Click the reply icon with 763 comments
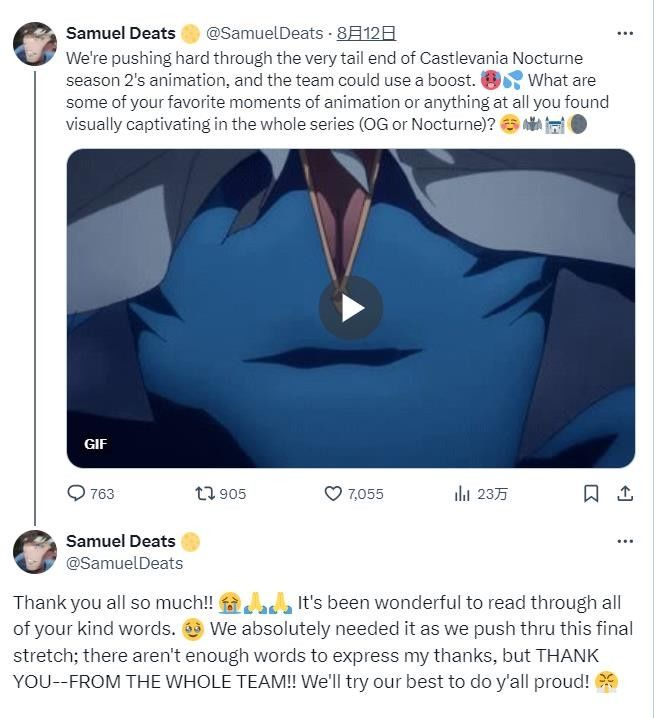The width and height of the screenshot is (654, 718). click(x=77, y=493)
